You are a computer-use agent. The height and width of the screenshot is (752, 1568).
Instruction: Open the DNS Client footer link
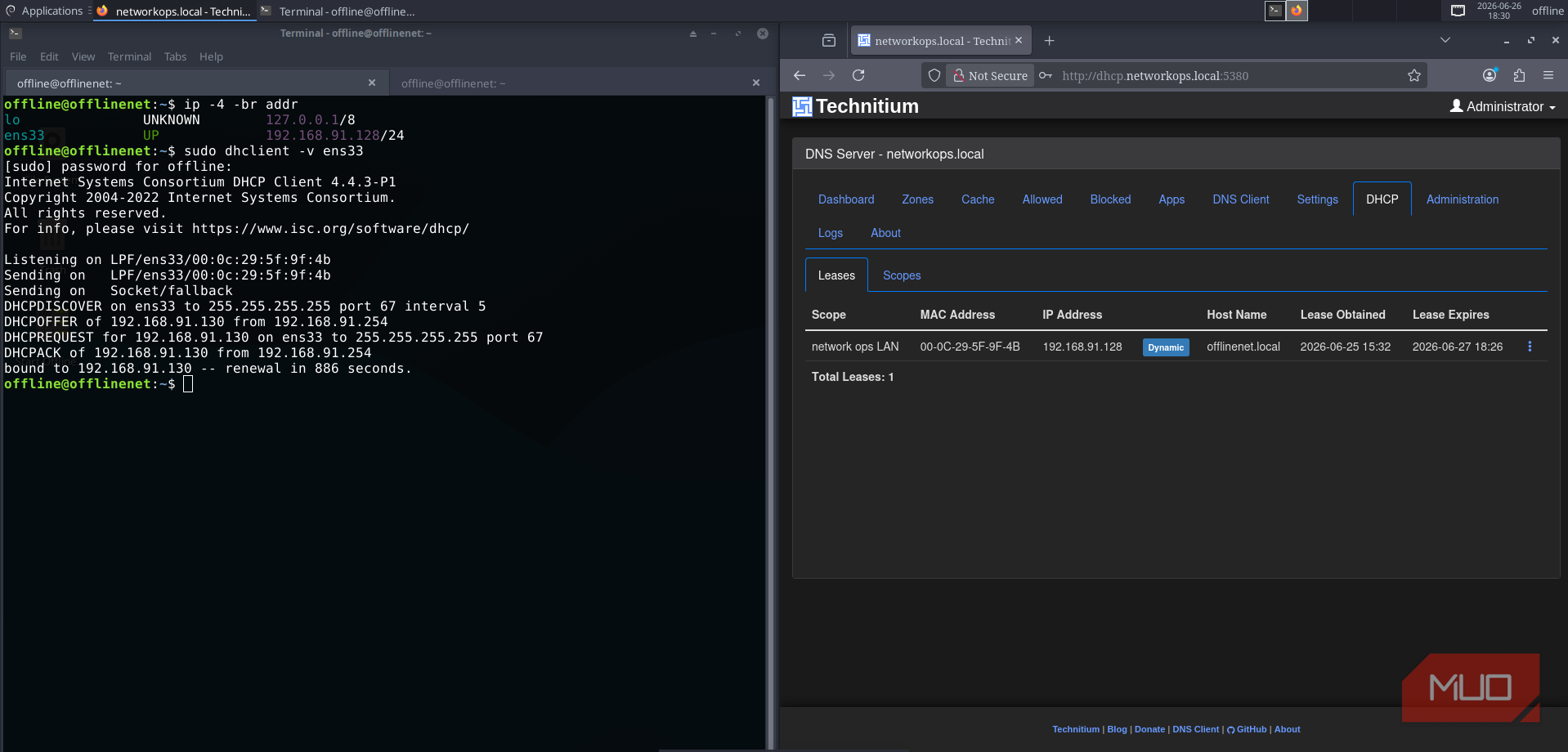click(1195, 729)
